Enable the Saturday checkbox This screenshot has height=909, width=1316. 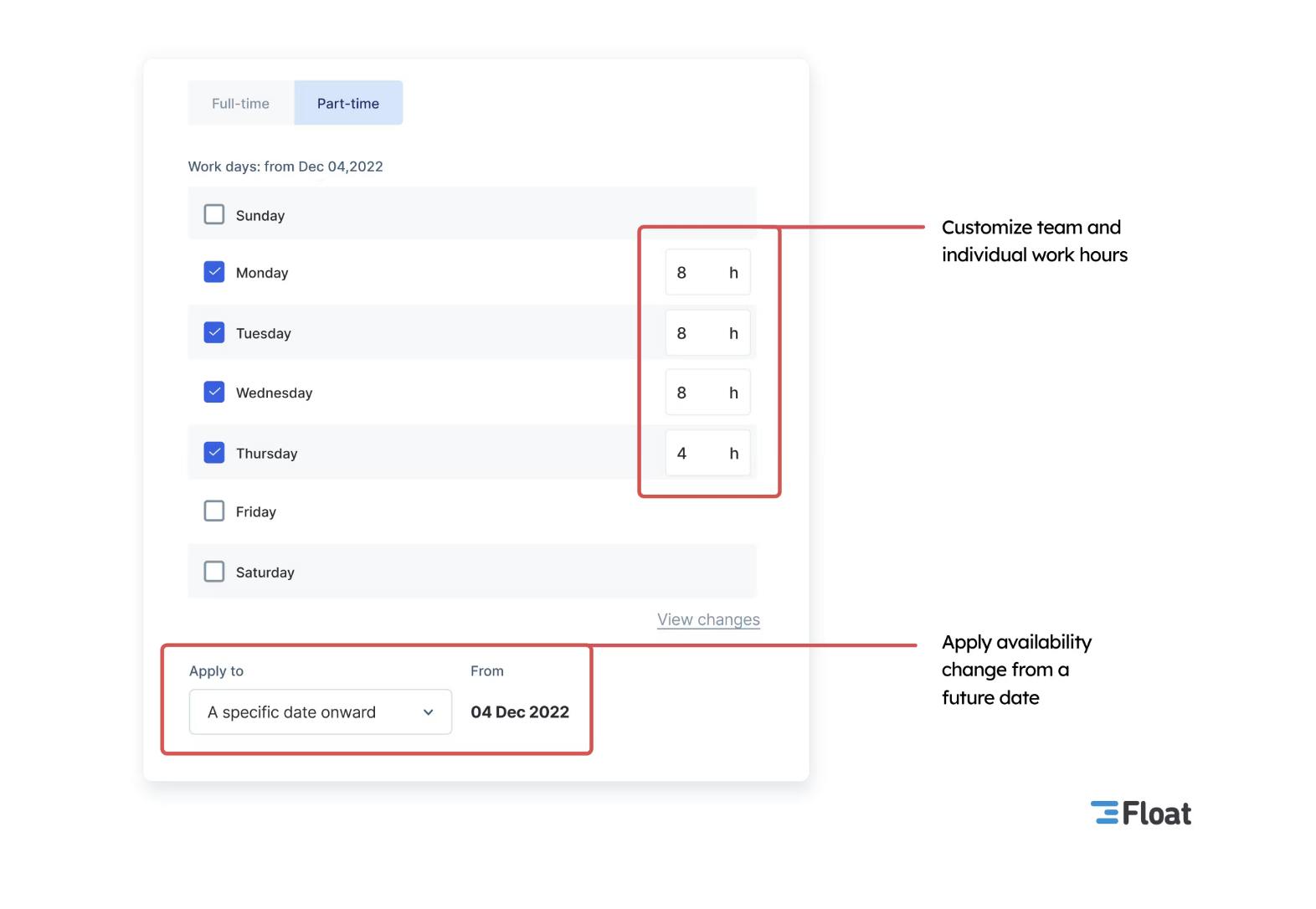click(x=214, y=572)
